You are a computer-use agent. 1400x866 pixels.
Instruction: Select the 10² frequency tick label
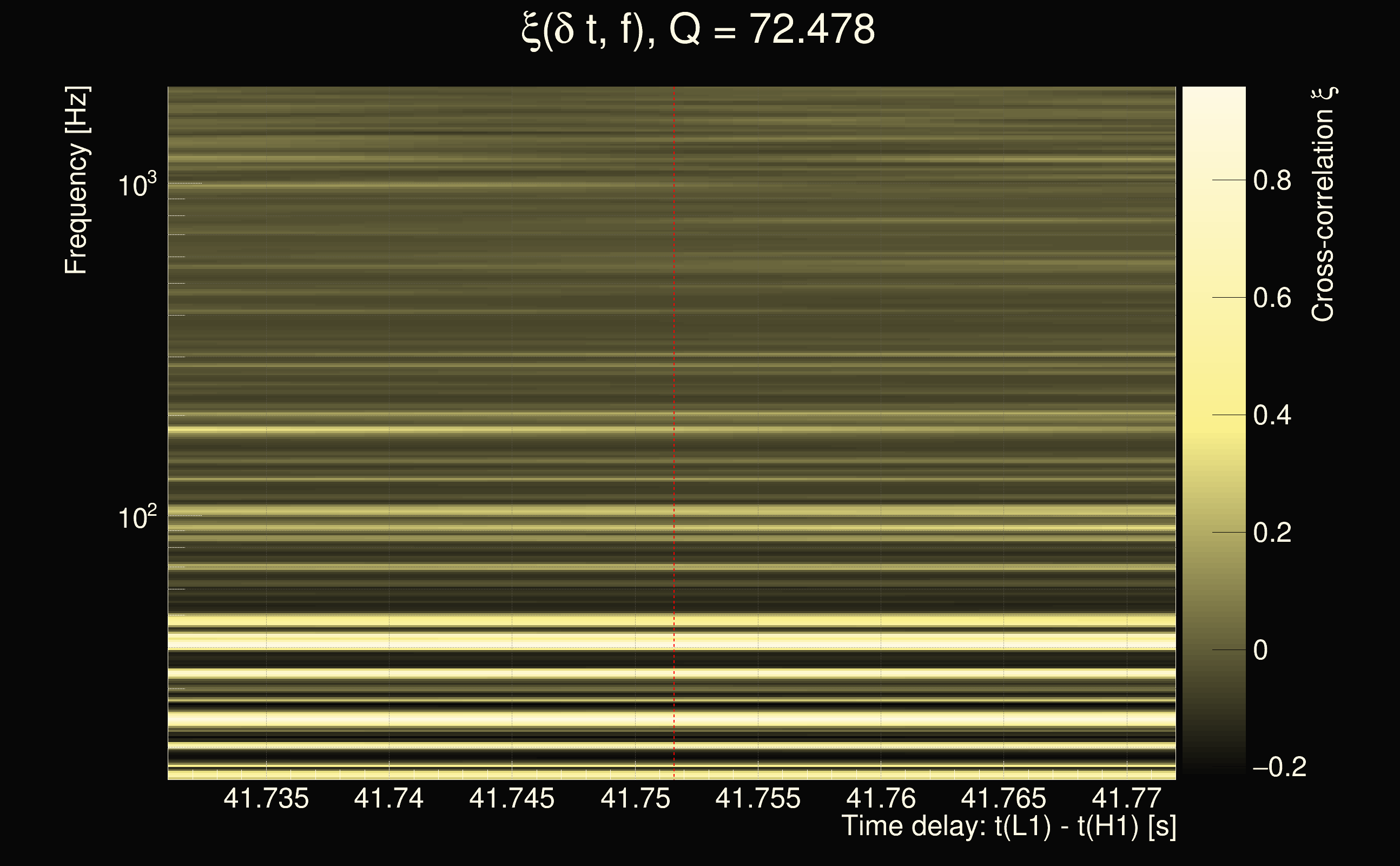[137, 518]
